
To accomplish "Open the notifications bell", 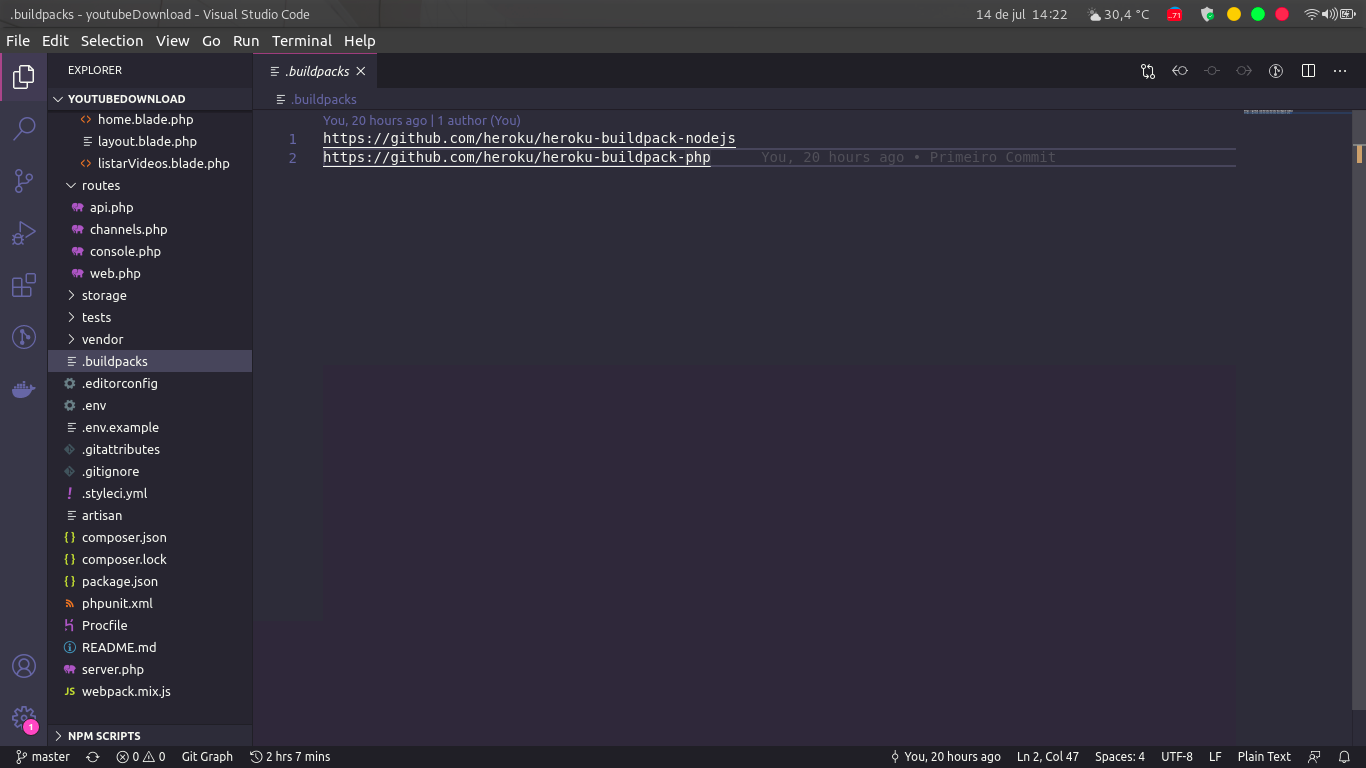I will (1344, 757).
